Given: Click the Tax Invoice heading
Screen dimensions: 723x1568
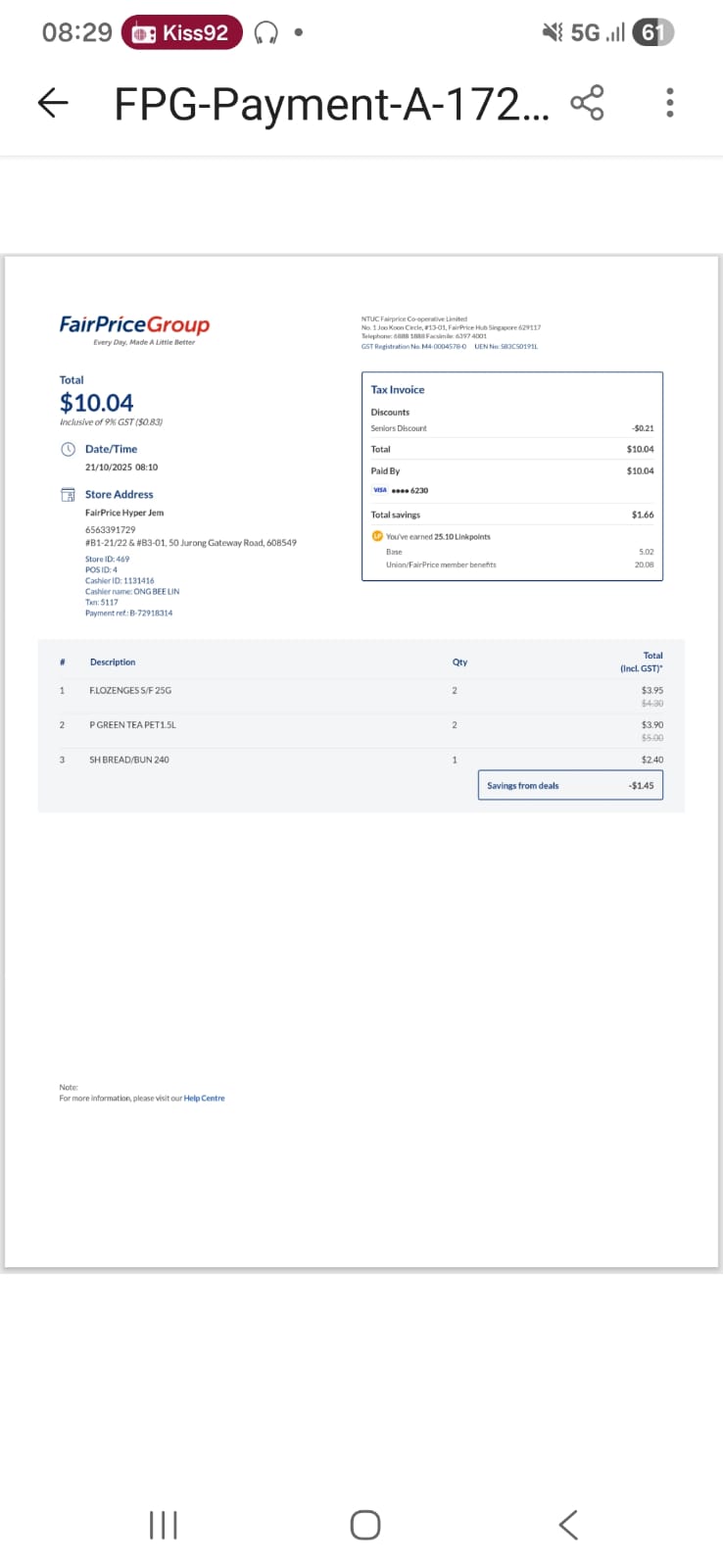Looking at the screenshot, I should pos(398,389).
